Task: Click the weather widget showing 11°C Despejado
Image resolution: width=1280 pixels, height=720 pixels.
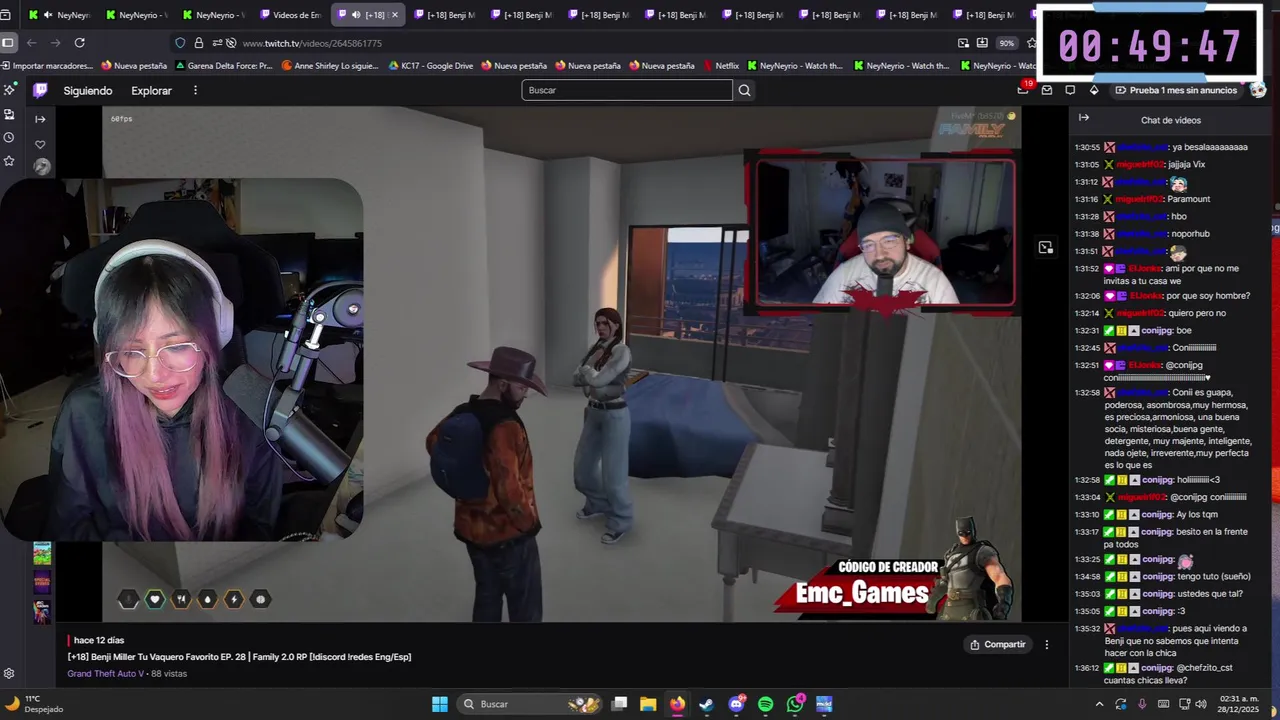Action: pyautogui.click(x=33, y=704)
